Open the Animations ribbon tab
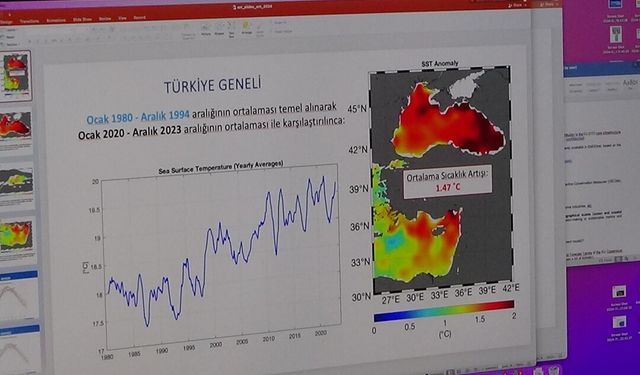Screen dimensions: 640x375 [56, 20]
